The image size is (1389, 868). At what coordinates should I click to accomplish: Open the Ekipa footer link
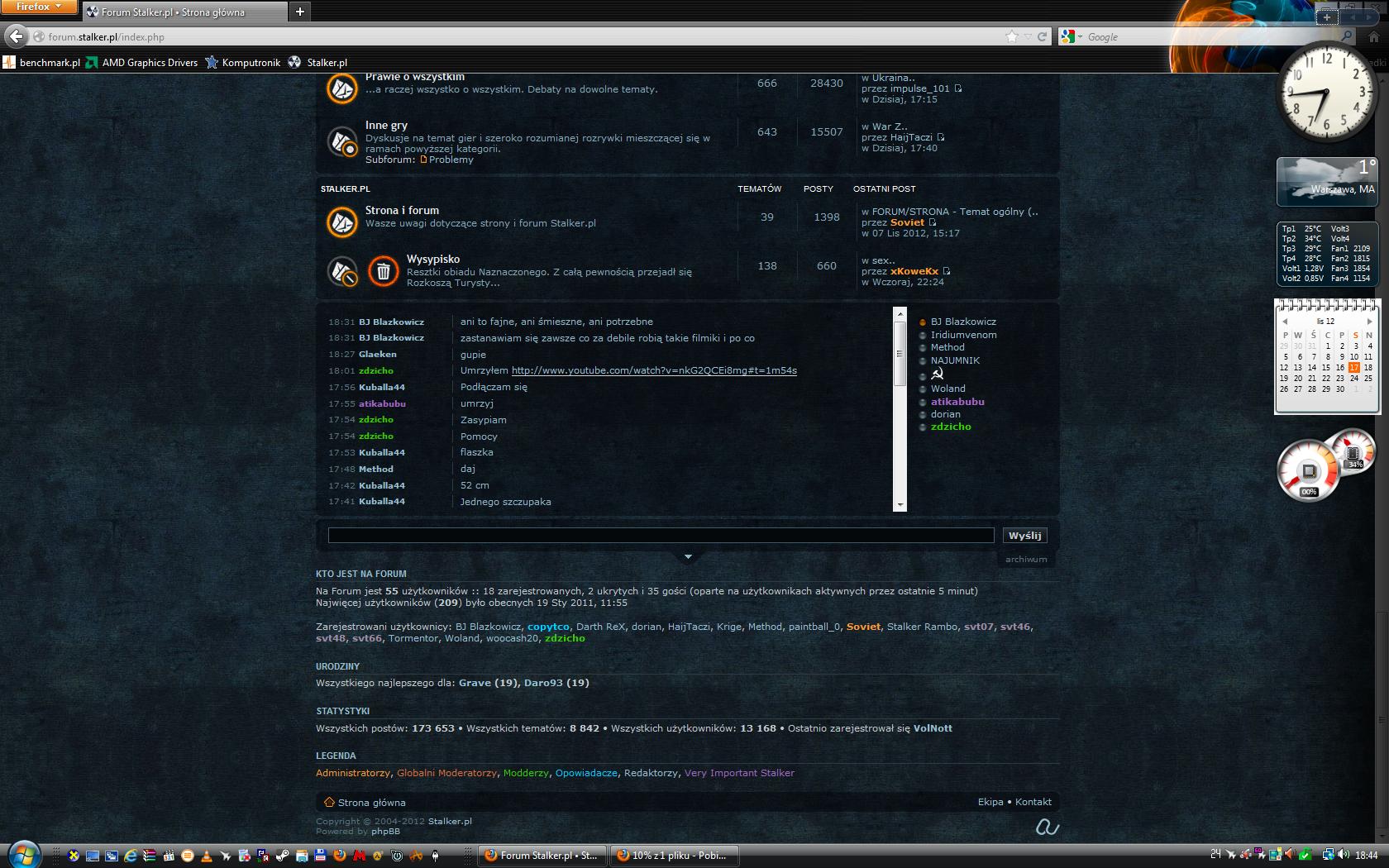tap(990, 802)
